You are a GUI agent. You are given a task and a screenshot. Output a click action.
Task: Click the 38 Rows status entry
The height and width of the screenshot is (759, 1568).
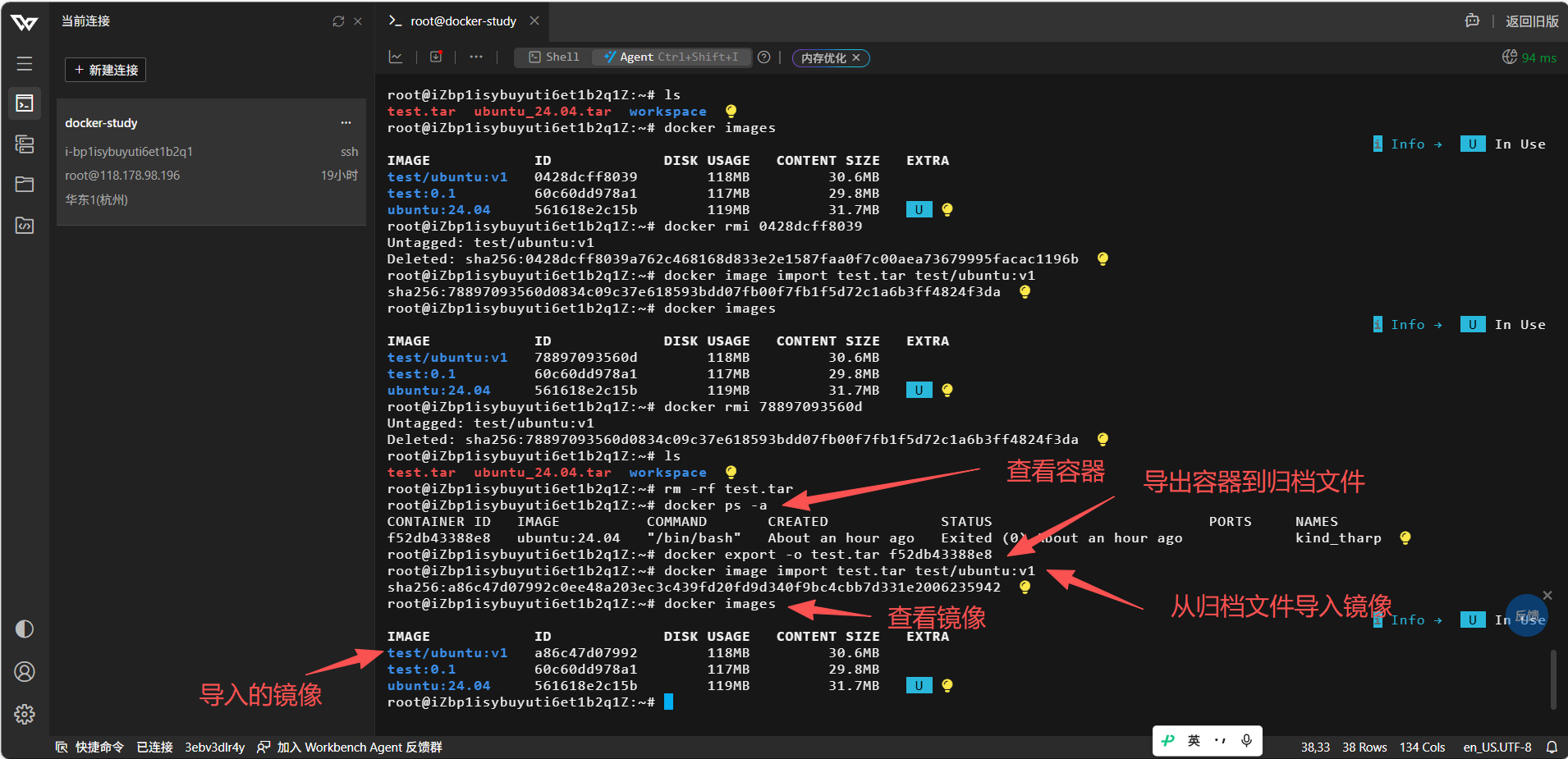(1364, 747)
